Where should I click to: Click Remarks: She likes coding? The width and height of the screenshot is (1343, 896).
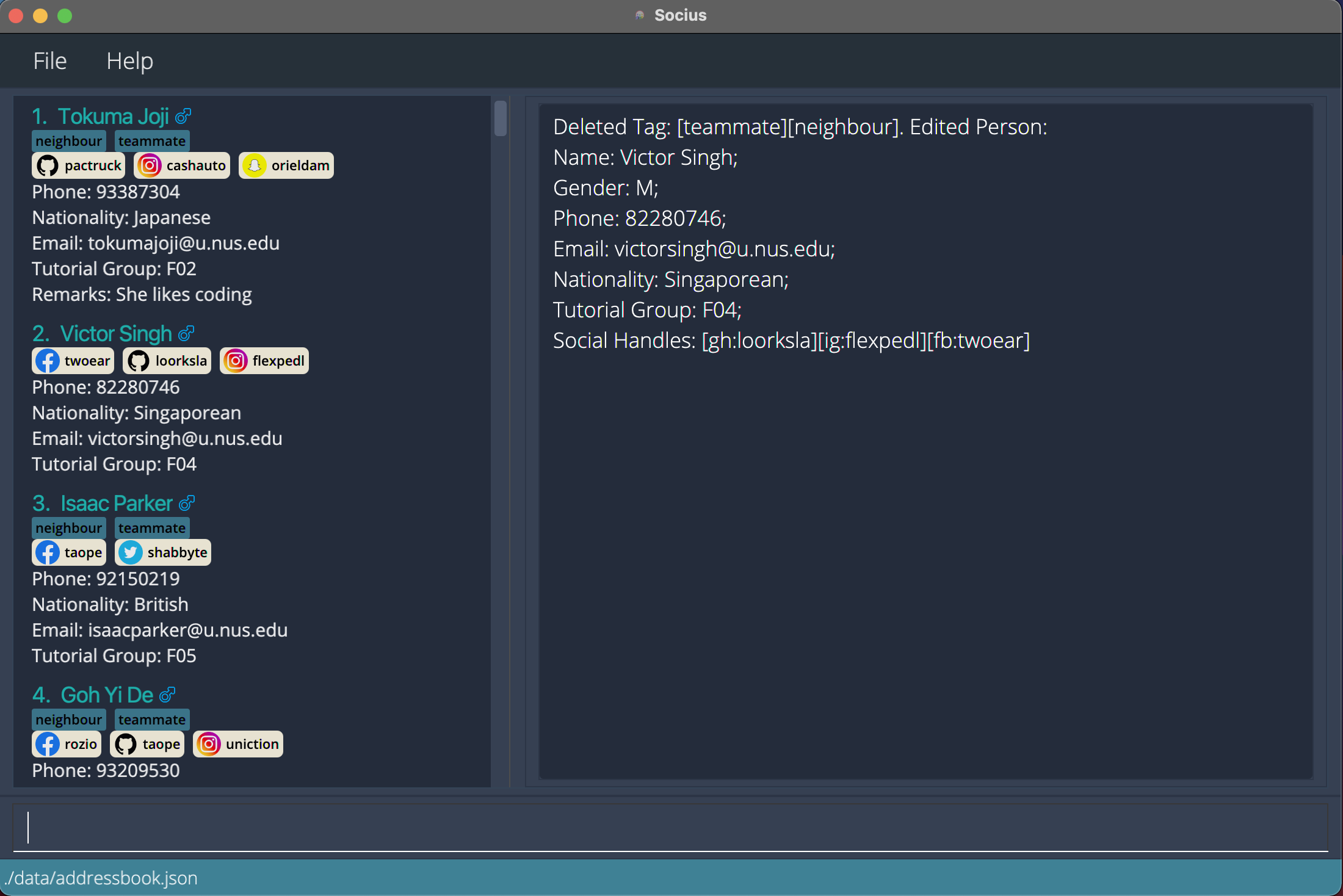[142, 294]
